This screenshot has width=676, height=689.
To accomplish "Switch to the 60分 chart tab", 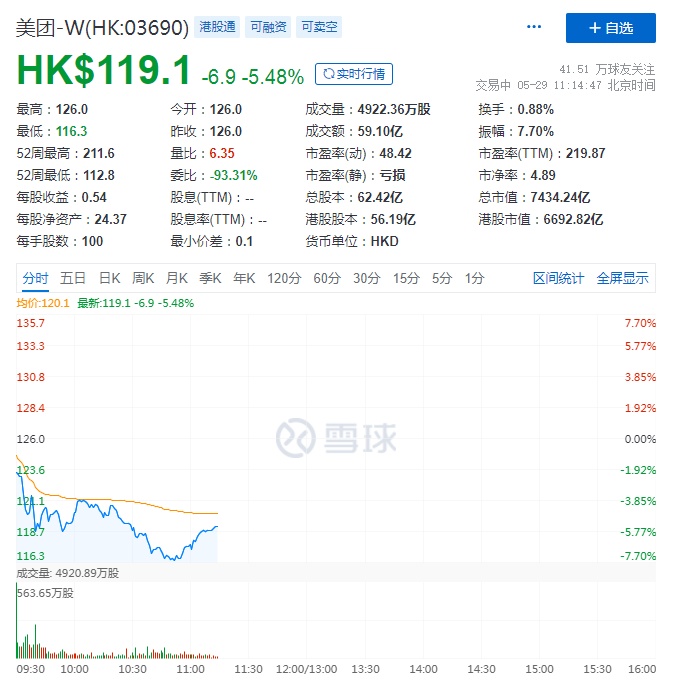I will tap(327, 278).
